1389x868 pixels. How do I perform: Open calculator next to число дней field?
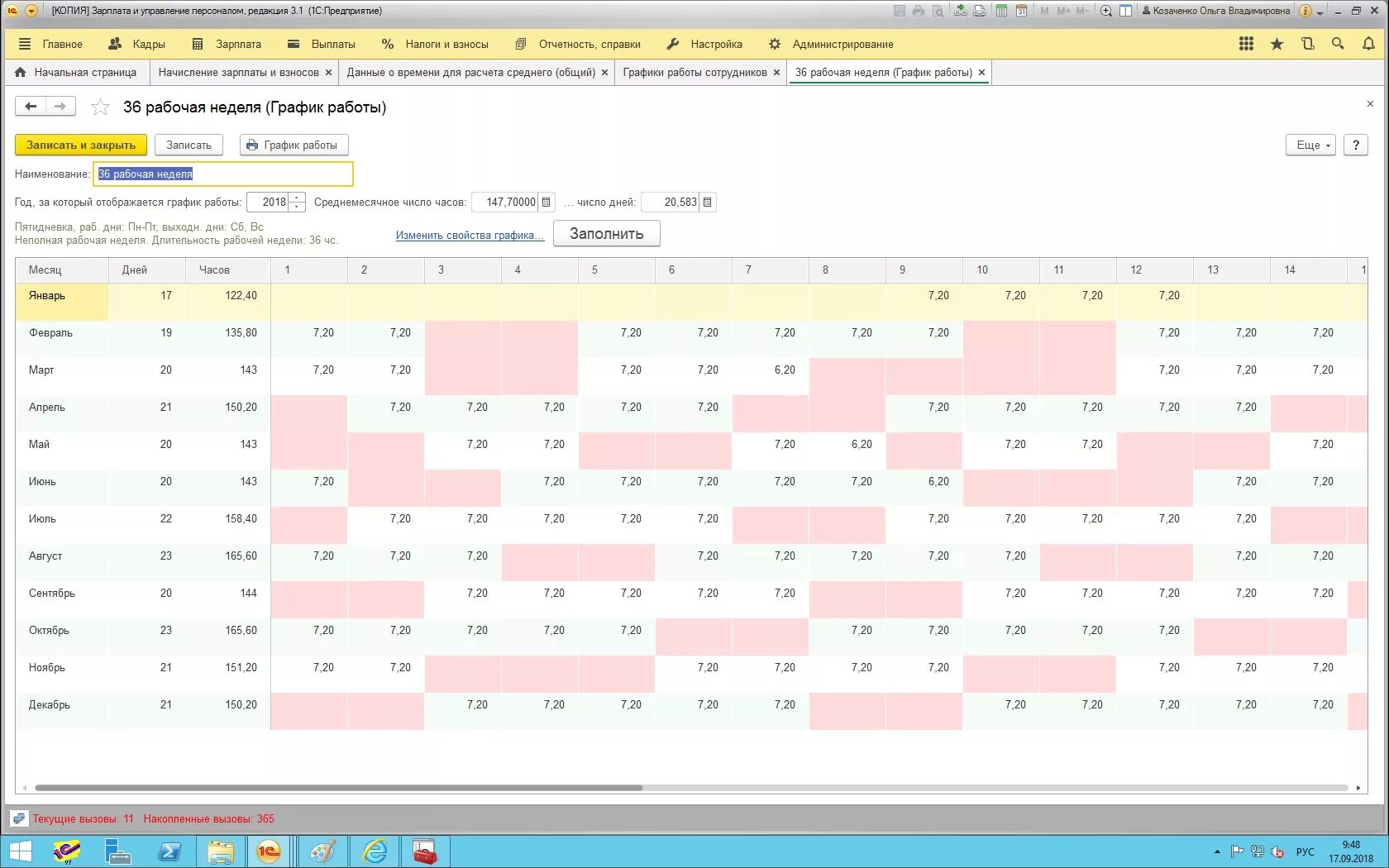[x=708, y=202]
